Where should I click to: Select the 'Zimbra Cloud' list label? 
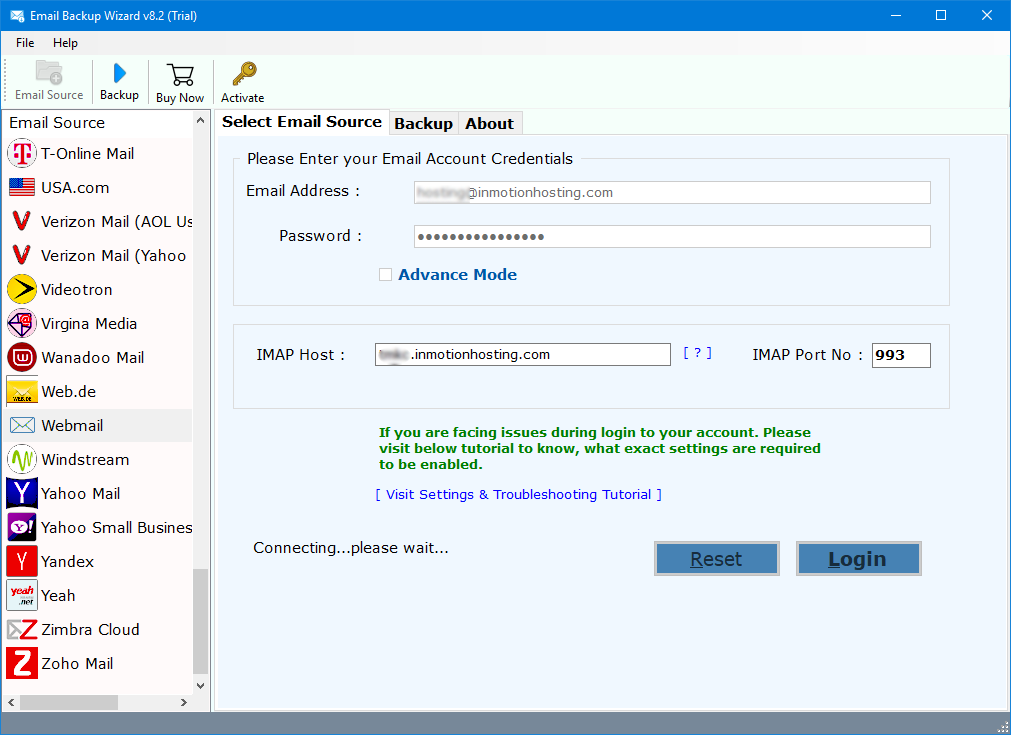click(90, 629)
